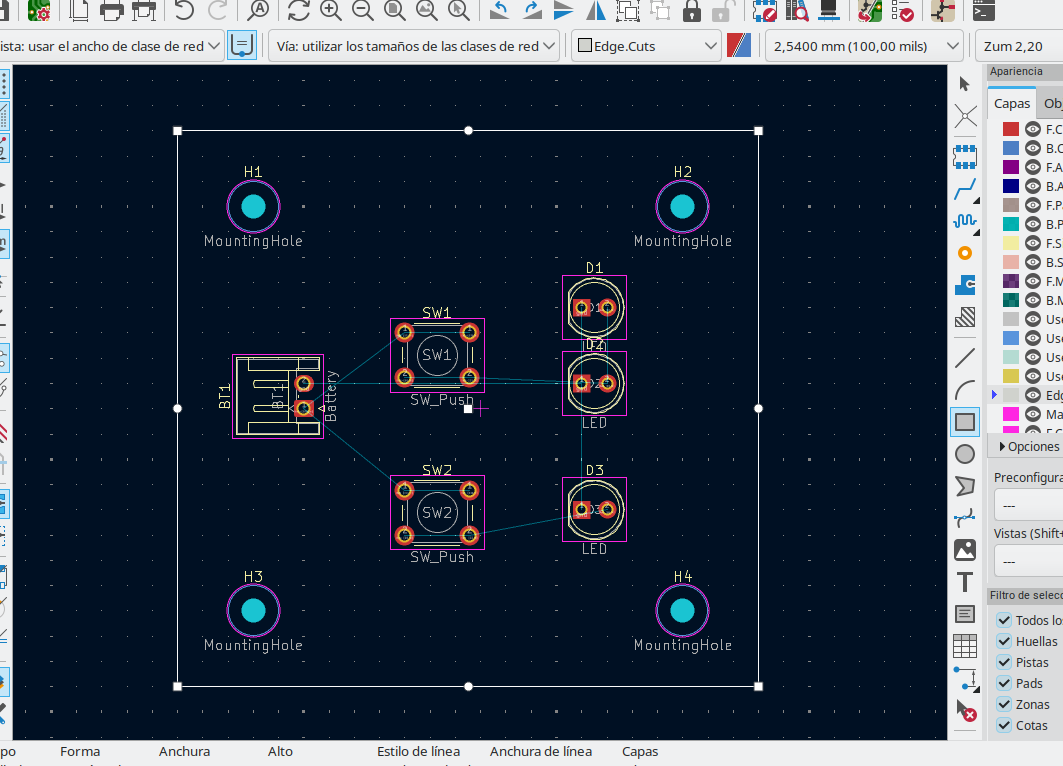Open the grid size 2,5400 mm dropdown
The width and height of the screenshot is (1063, 766).
(865, 46)
